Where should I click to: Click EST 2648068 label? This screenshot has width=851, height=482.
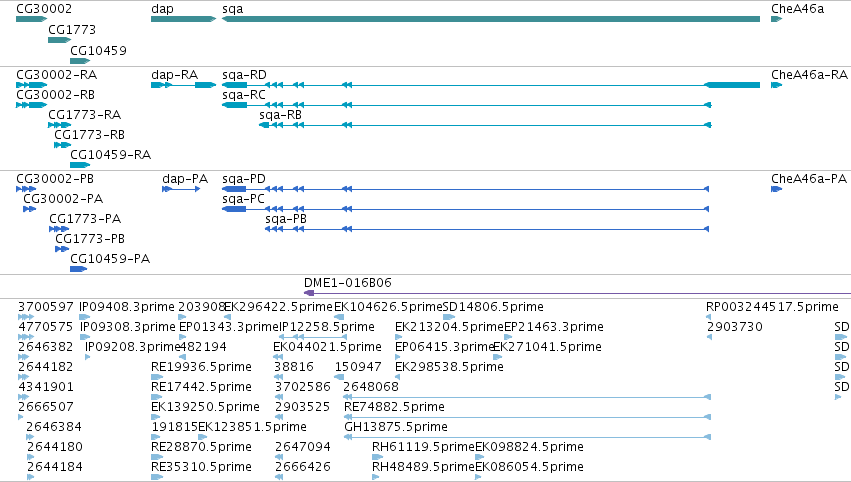(371, 387)
